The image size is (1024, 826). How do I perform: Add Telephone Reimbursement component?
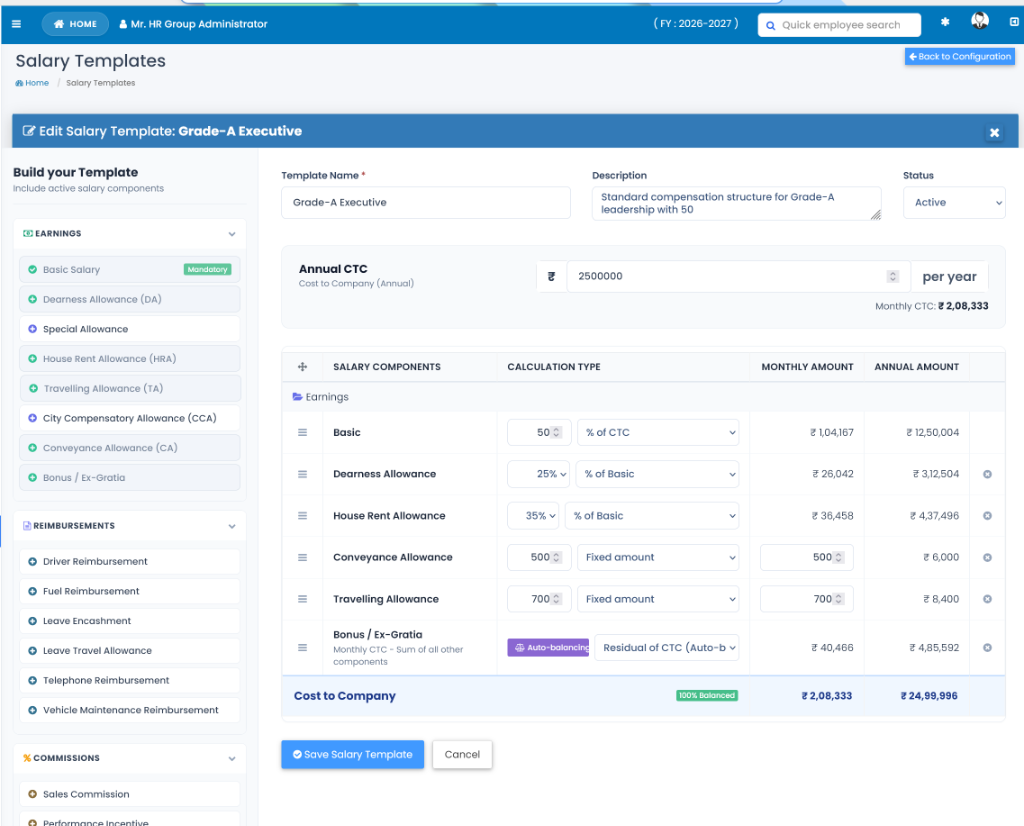(x=129, y=680)
